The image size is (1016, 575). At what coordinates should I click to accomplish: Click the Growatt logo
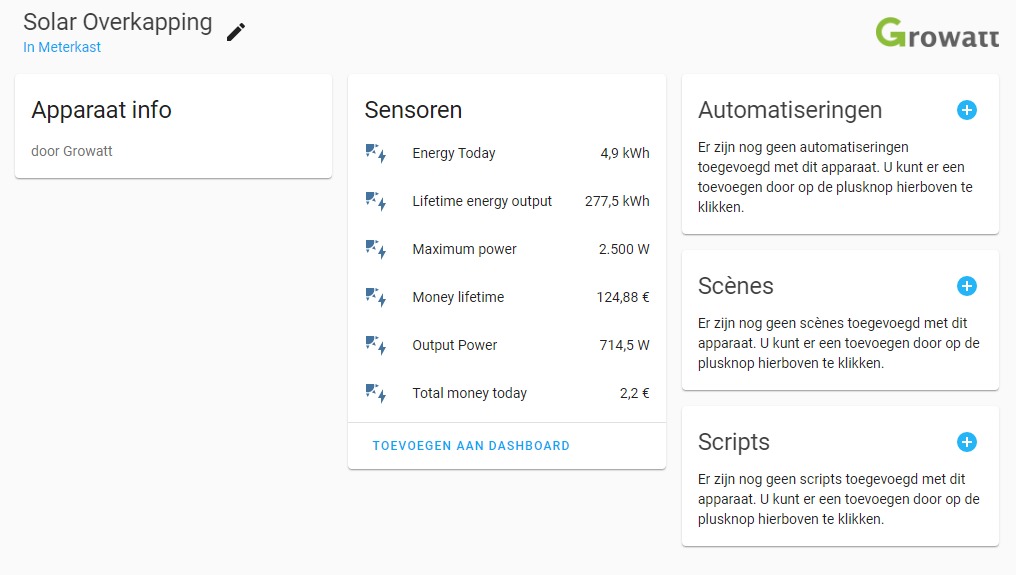(x=937, y=32)
